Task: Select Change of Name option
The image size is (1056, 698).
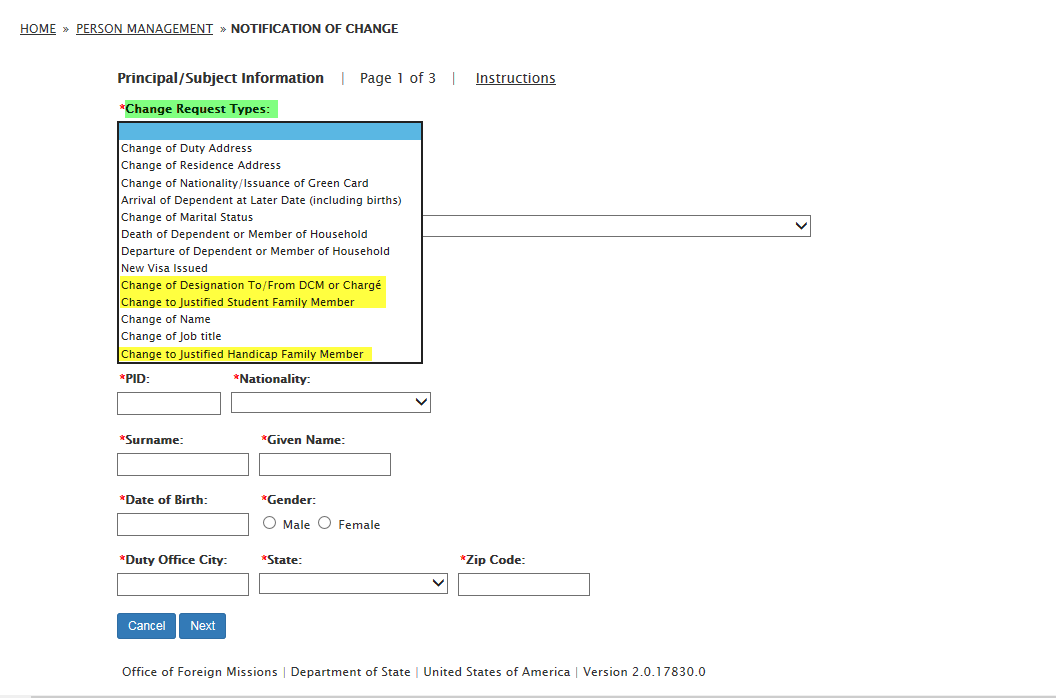Action: pyautogui.click(x=270, y=319)
